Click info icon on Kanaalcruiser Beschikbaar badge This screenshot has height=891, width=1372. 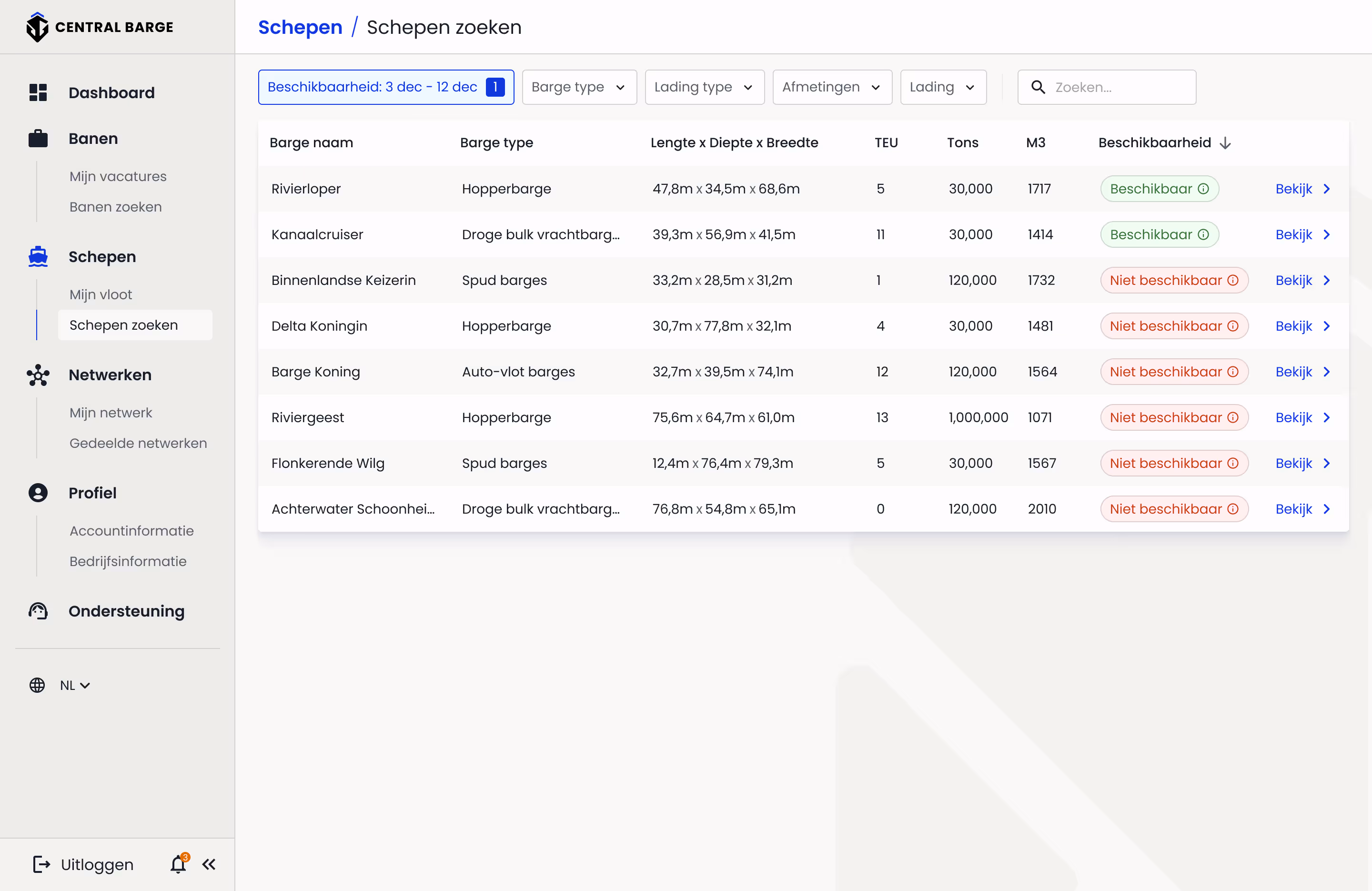tap(1203, 234)
